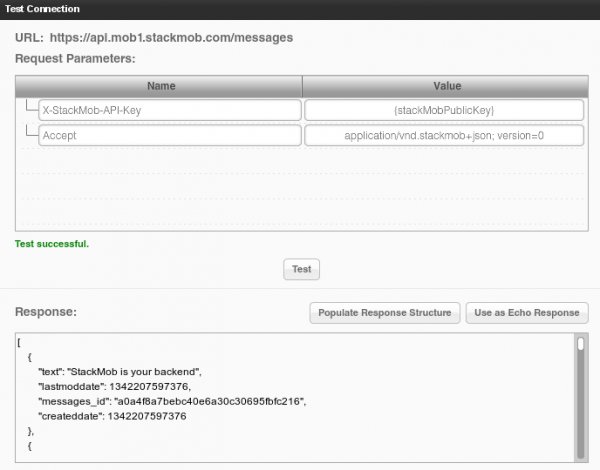The image size is (600, 470).
Task: Click the {stackMobPublicKey} value field
Action: point(444,109)
